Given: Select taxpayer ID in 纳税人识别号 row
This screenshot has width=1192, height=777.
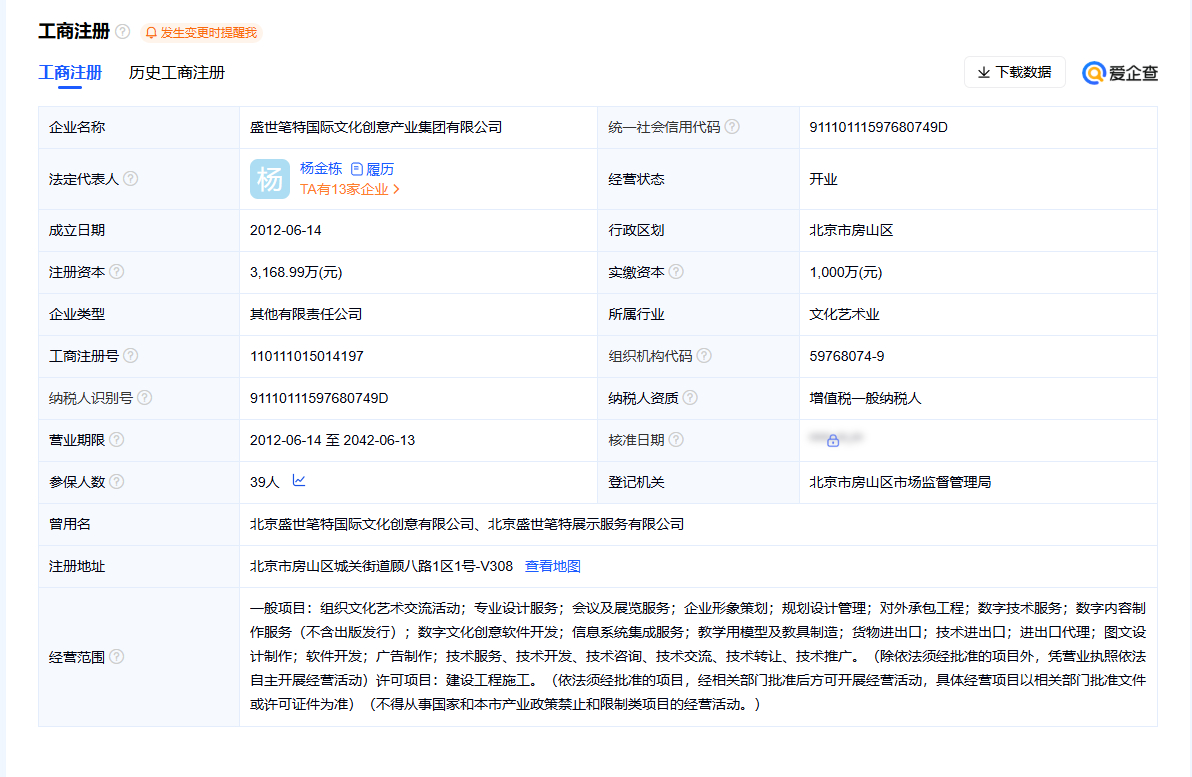Looking at the screenshot, I should [x=319, y=398].
